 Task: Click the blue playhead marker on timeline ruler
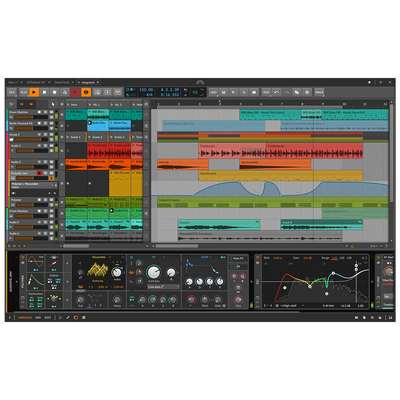tap(220, 101)
